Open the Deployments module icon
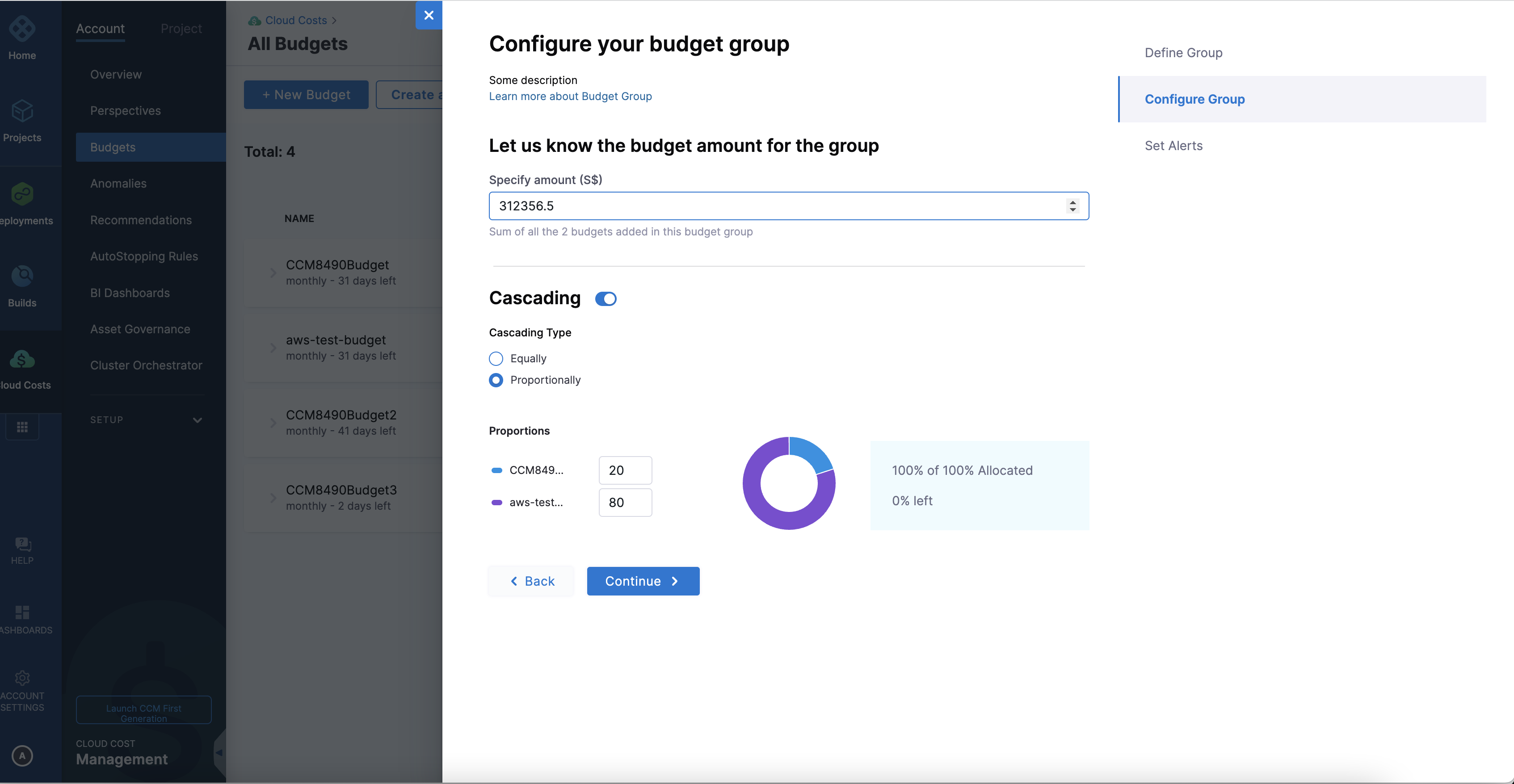1514x784 pixels. click(22, 193)
